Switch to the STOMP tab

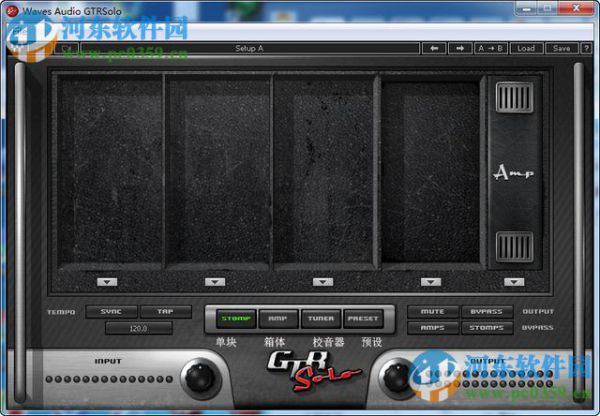coord(236,318)
